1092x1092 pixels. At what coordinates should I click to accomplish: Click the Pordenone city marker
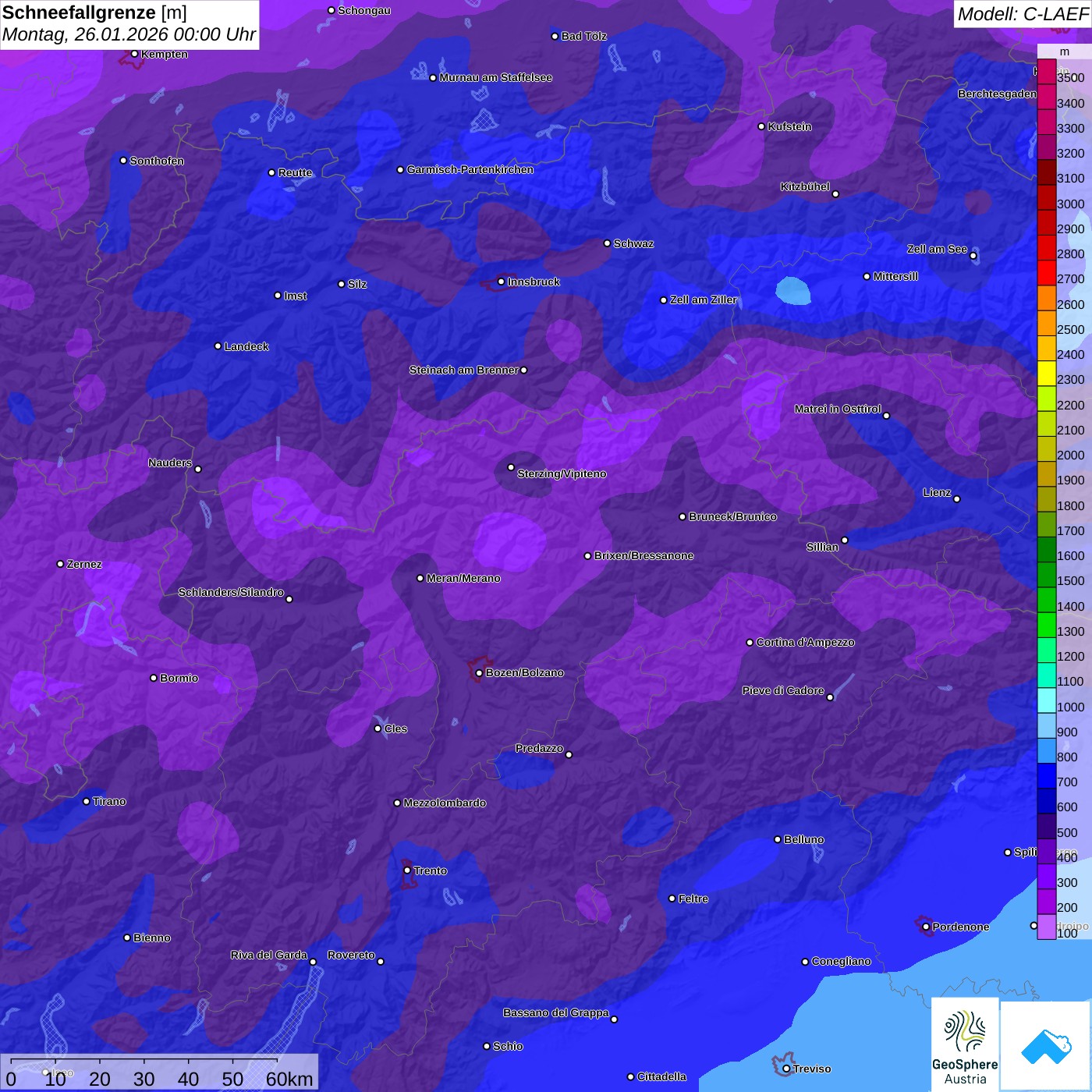(x=926, y=927)
